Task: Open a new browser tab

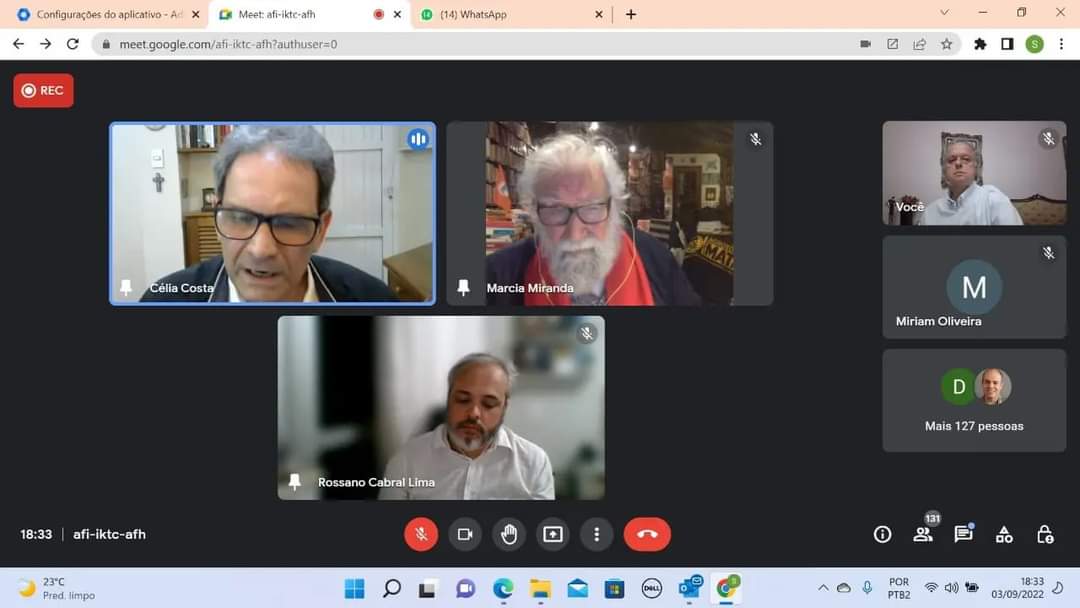Action: [631, 14]
